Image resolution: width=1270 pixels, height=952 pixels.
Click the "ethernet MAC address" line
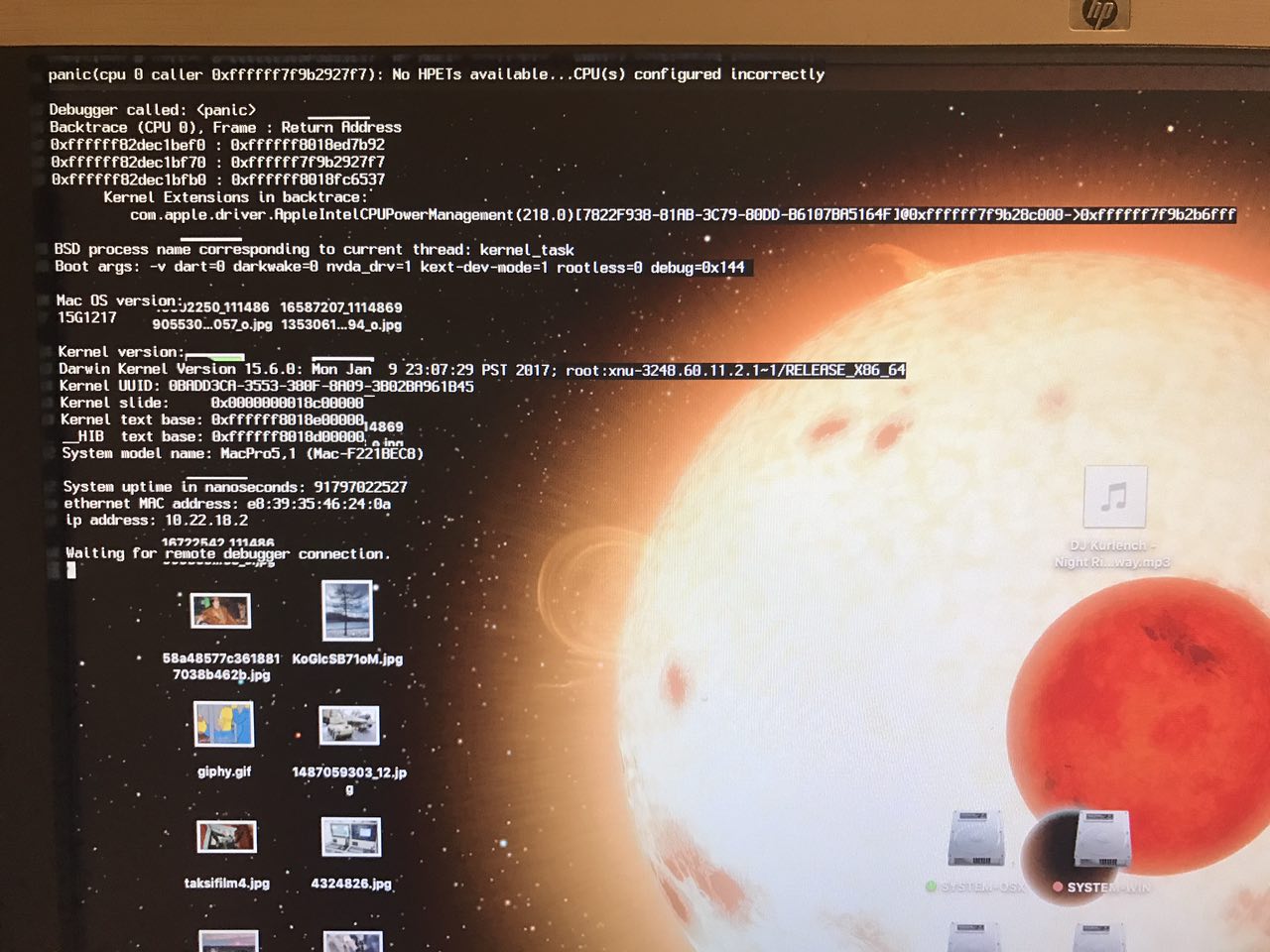227,504
